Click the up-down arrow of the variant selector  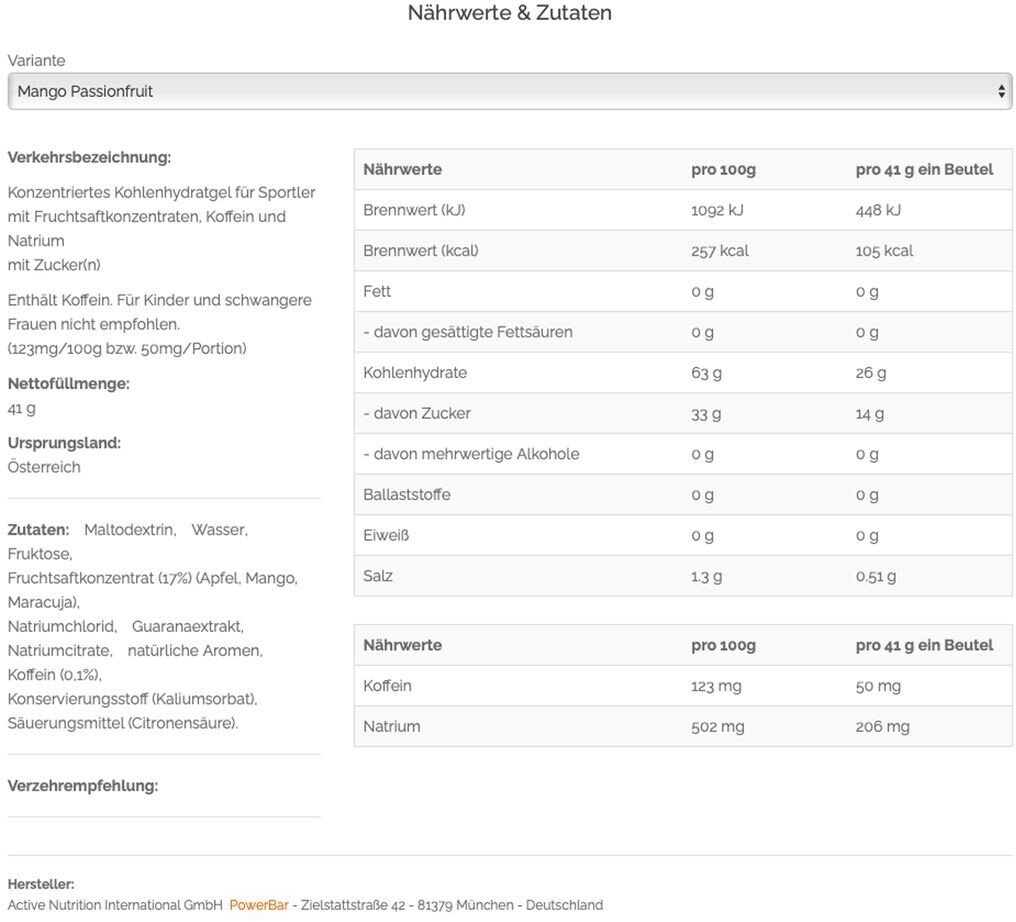click(x=1001, y=92)
